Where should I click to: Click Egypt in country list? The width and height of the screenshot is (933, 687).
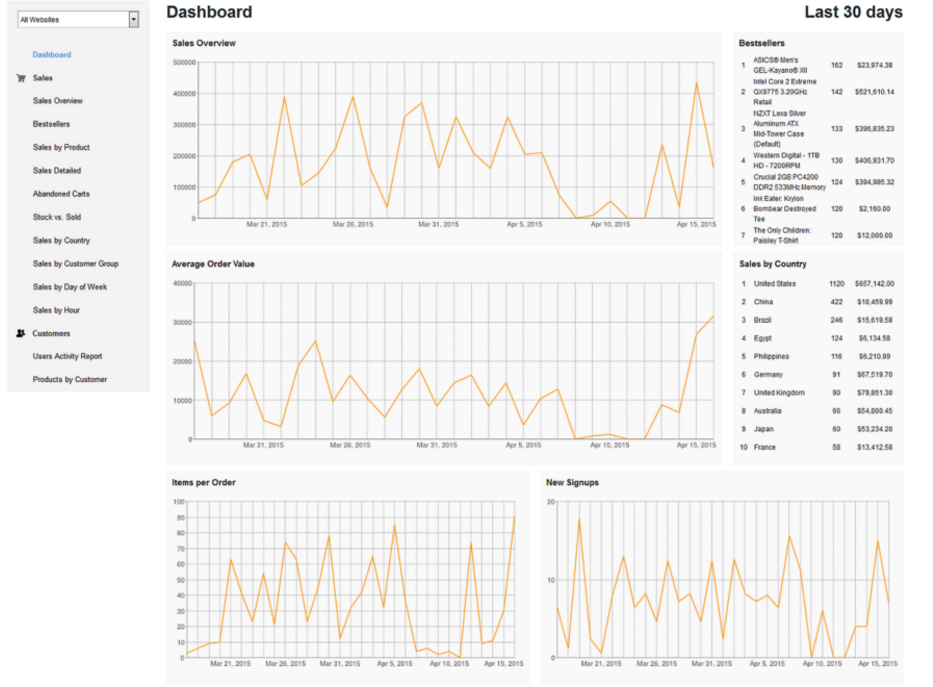coord(763,338)
